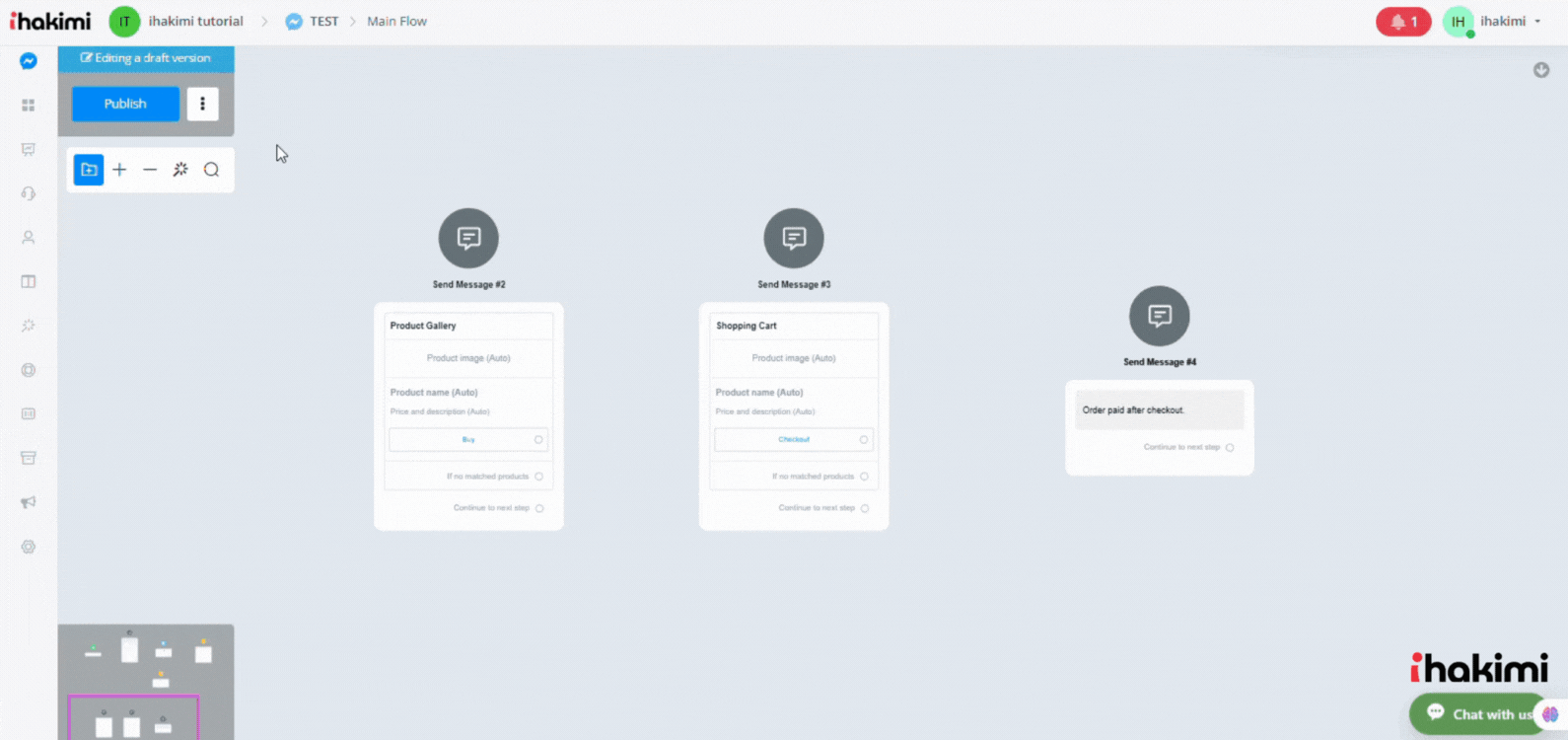Click Send Message #4 'Continue to next step' connector
Image resolution: width=1568 pixels, height=740 pixels.
click(x=1230, y=448)
